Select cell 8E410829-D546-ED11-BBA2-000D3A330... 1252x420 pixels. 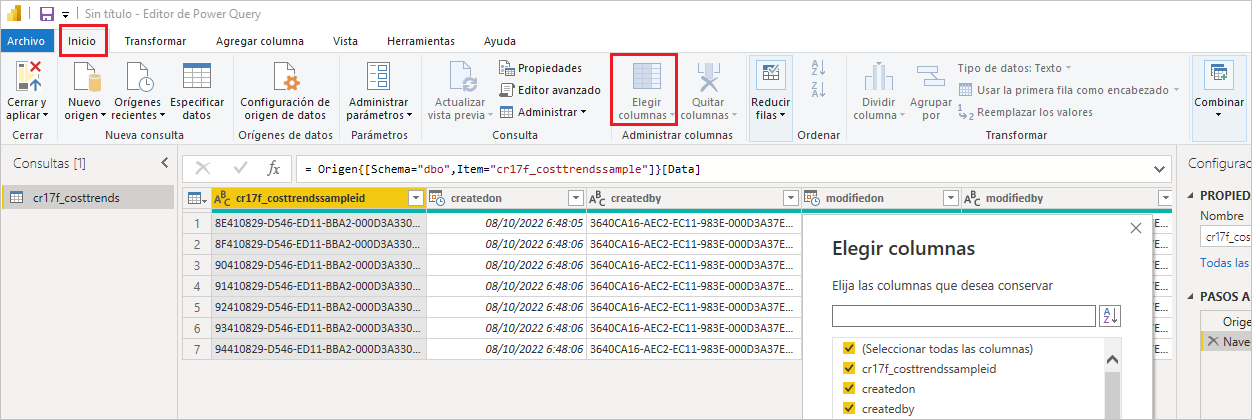tap(319, 224)
